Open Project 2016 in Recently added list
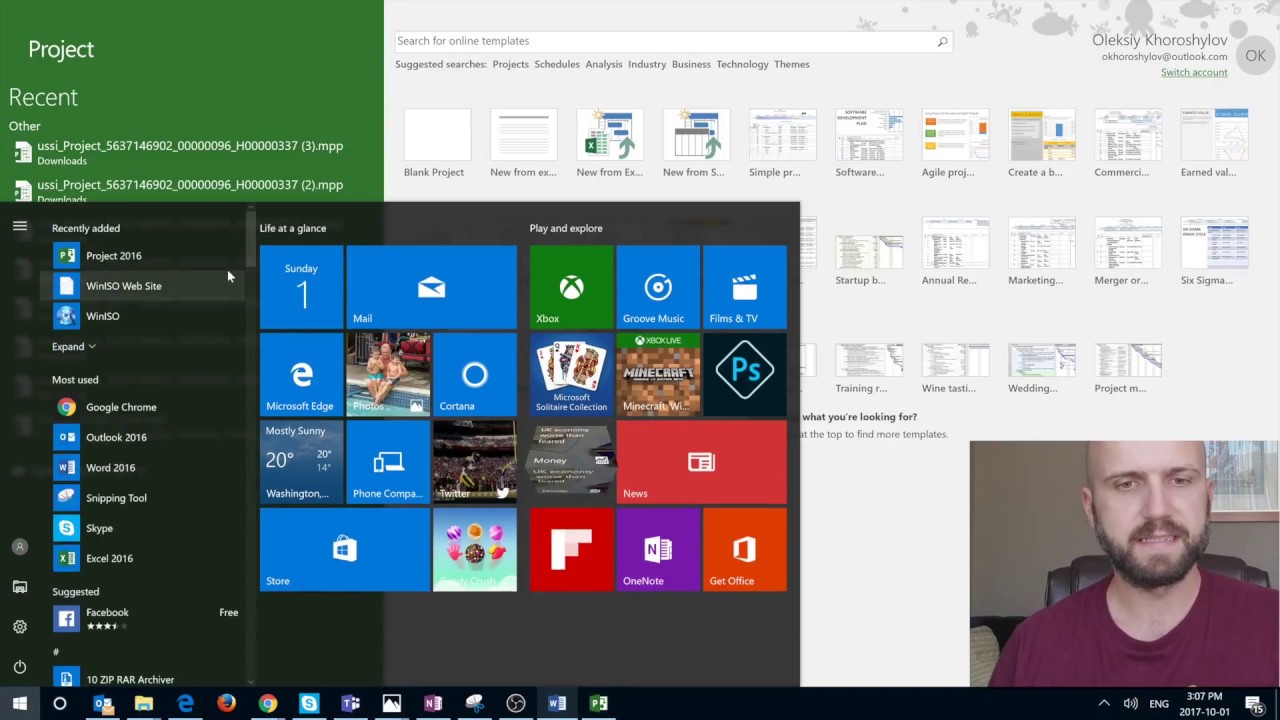 (145, 256)
